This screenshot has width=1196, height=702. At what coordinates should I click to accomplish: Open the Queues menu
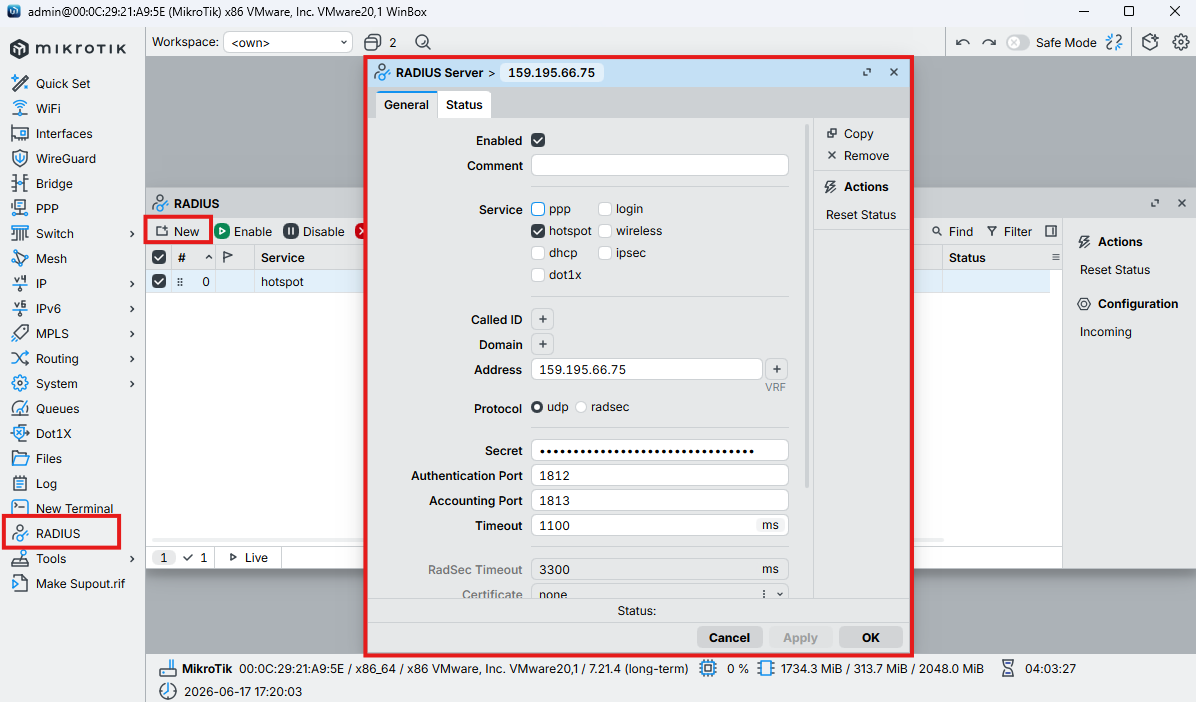(46, 409)
